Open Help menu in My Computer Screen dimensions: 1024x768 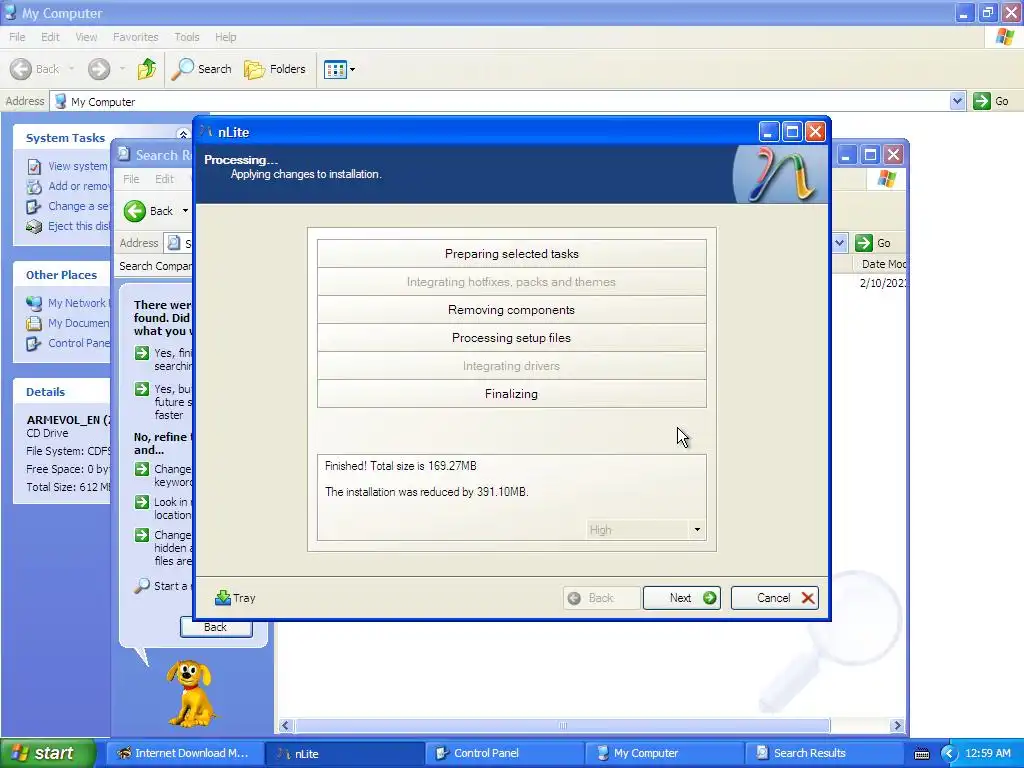(225, 37)
